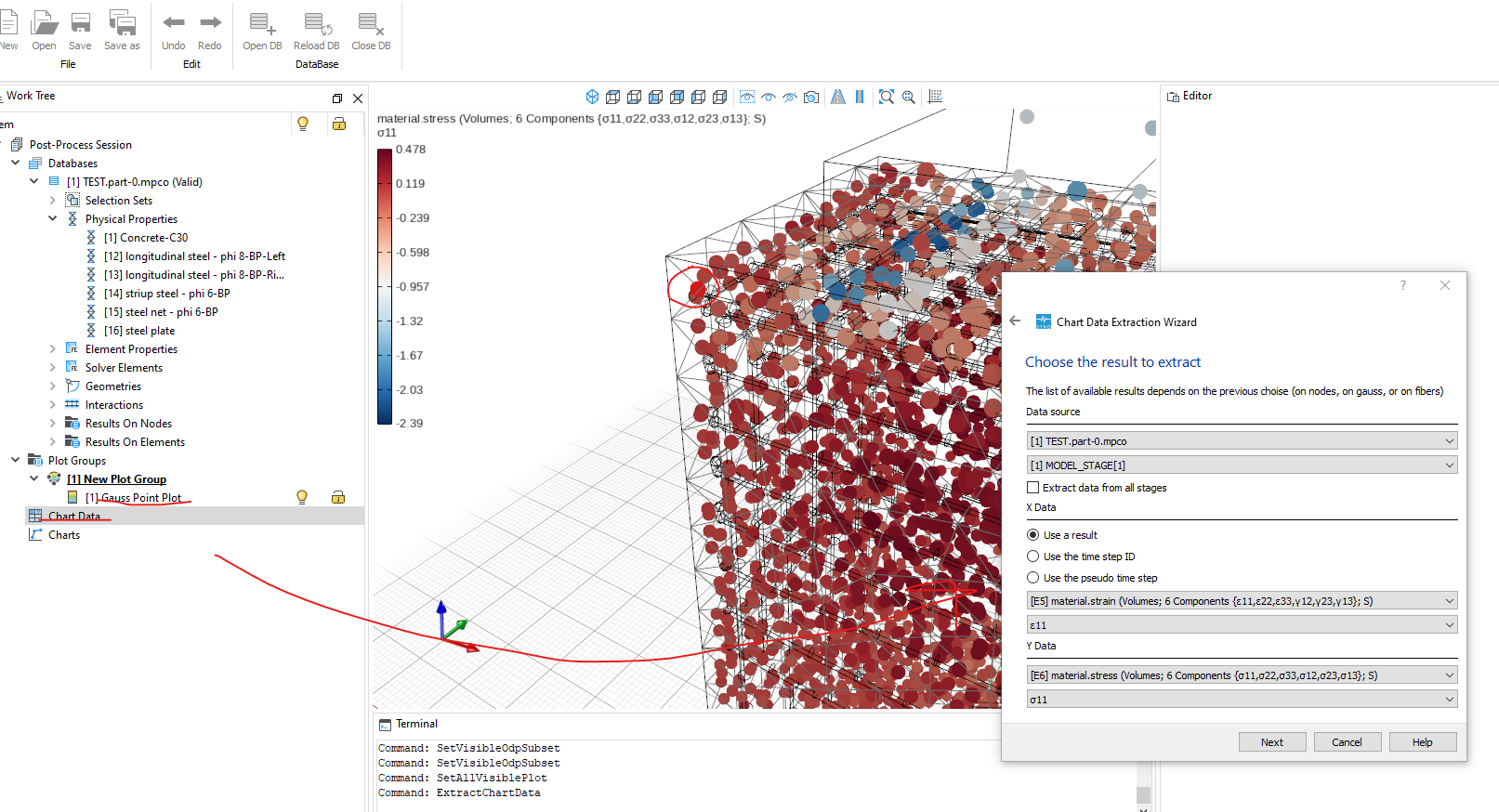Open the grid settings icon in viewport toolbar
The width and height of the screenshot is (1499, 812).
[x=936, y=97]
